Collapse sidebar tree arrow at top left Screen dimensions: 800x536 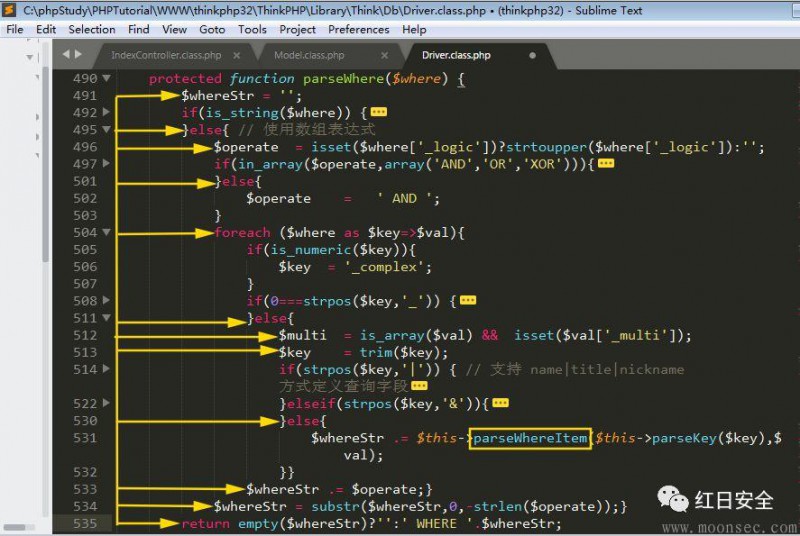pyautogui.click(x=30, y=57)
